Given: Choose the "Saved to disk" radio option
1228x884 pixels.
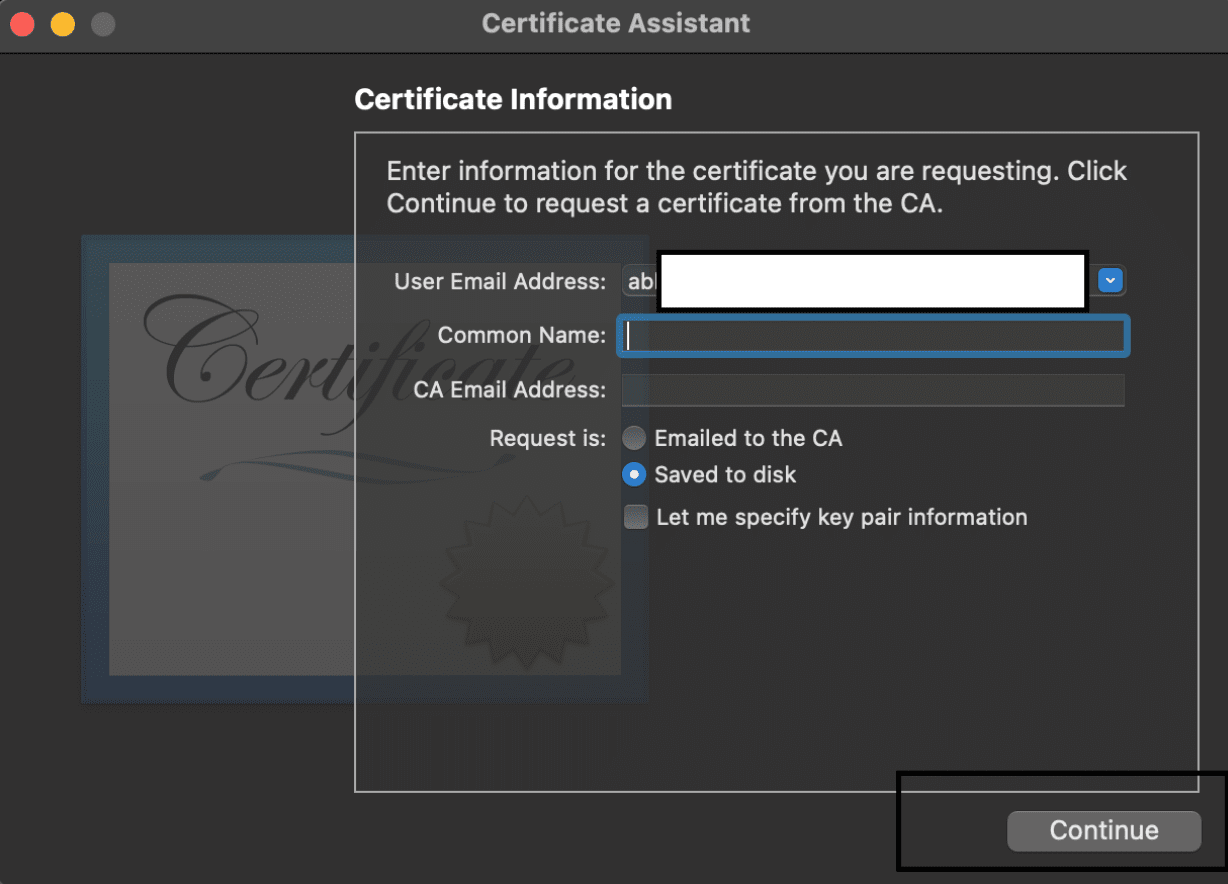Looking at the screenshot, I should coord(634,475).
